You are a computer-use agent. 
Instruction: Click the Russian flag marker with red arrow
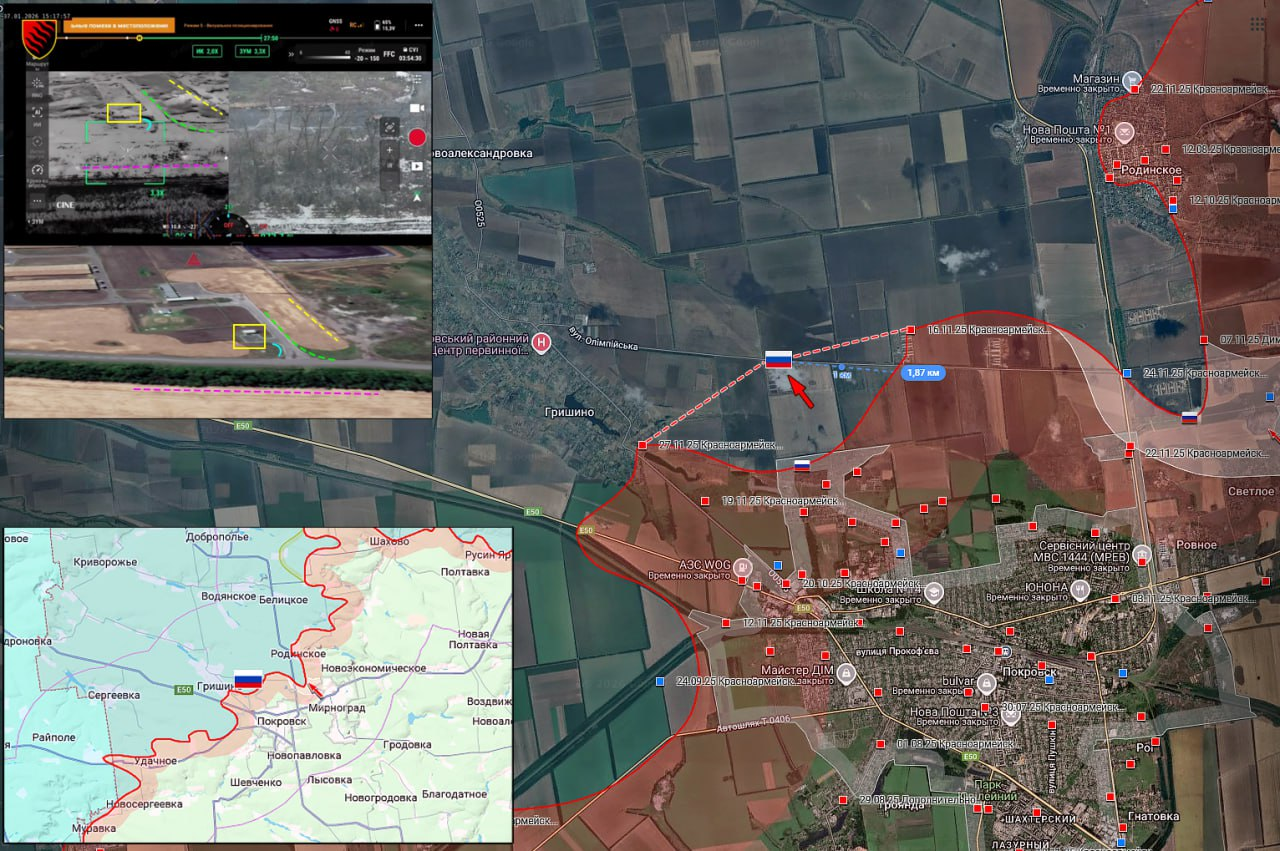(x=778, y=359)
